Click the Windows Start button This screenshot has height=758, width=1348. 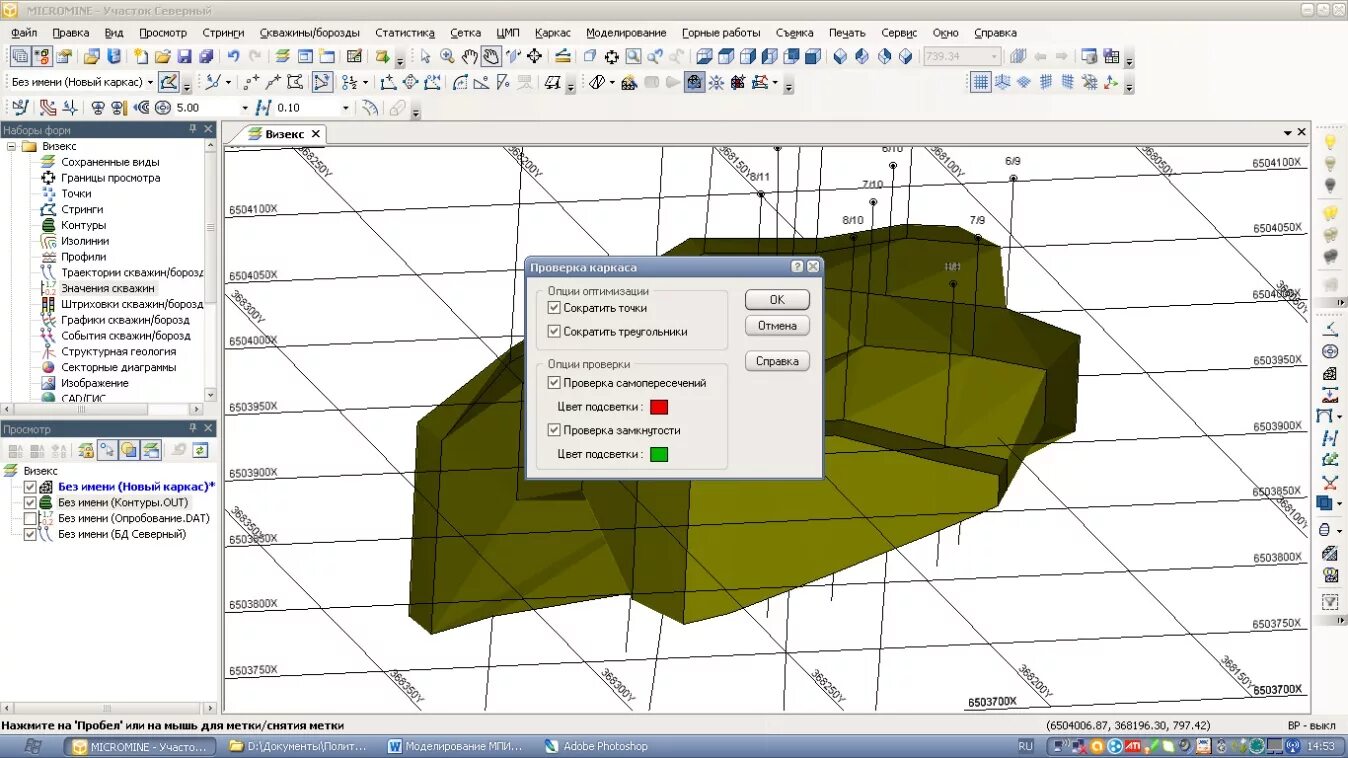coord(32,746)
